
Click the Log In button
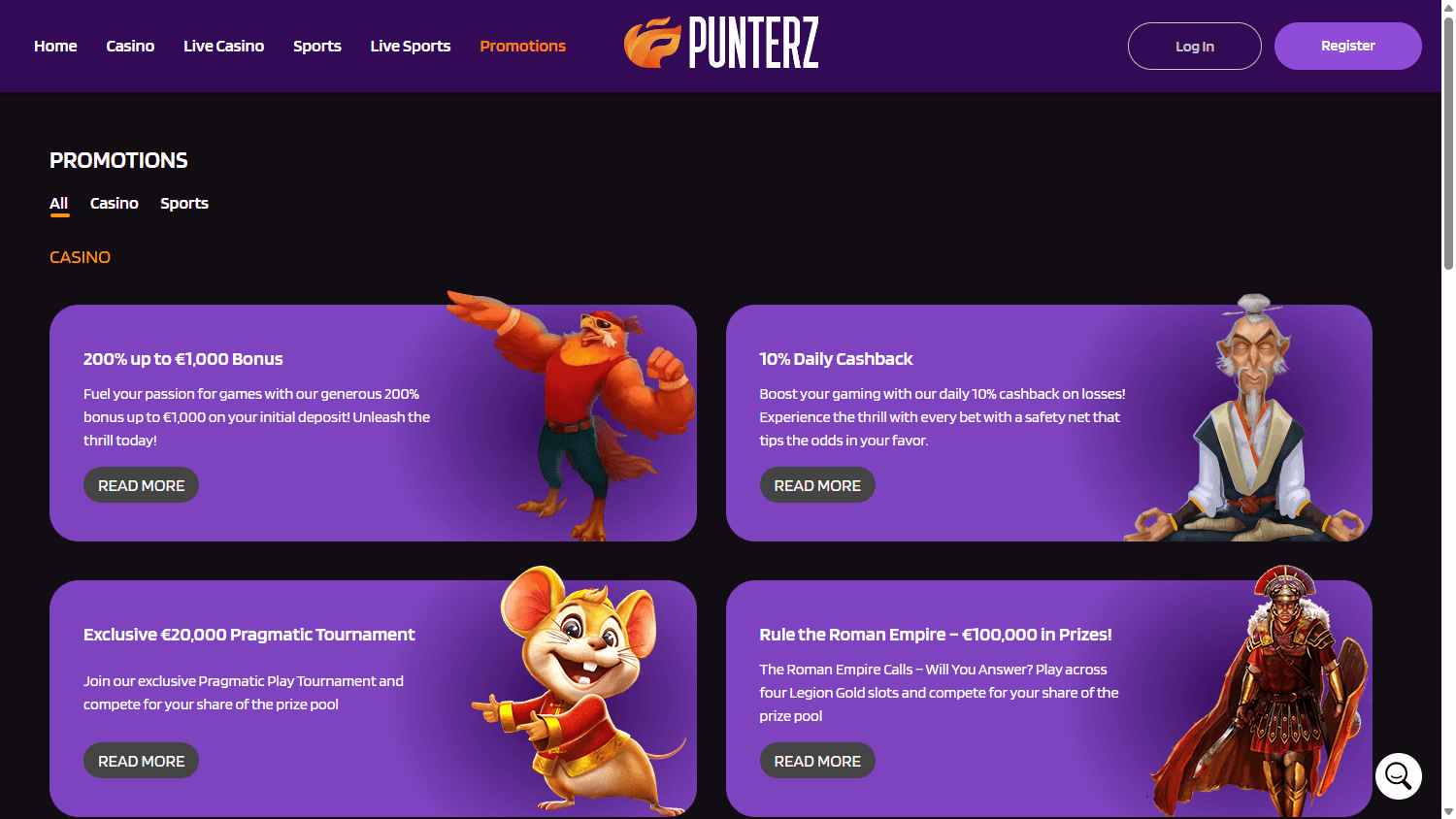(1195, 46)
